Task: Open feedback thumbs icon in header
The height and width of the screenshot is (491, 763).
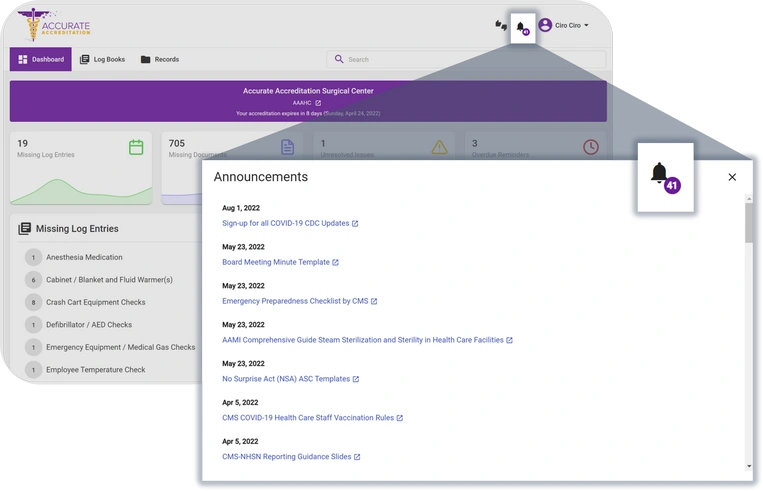Action: coord(501,25)
